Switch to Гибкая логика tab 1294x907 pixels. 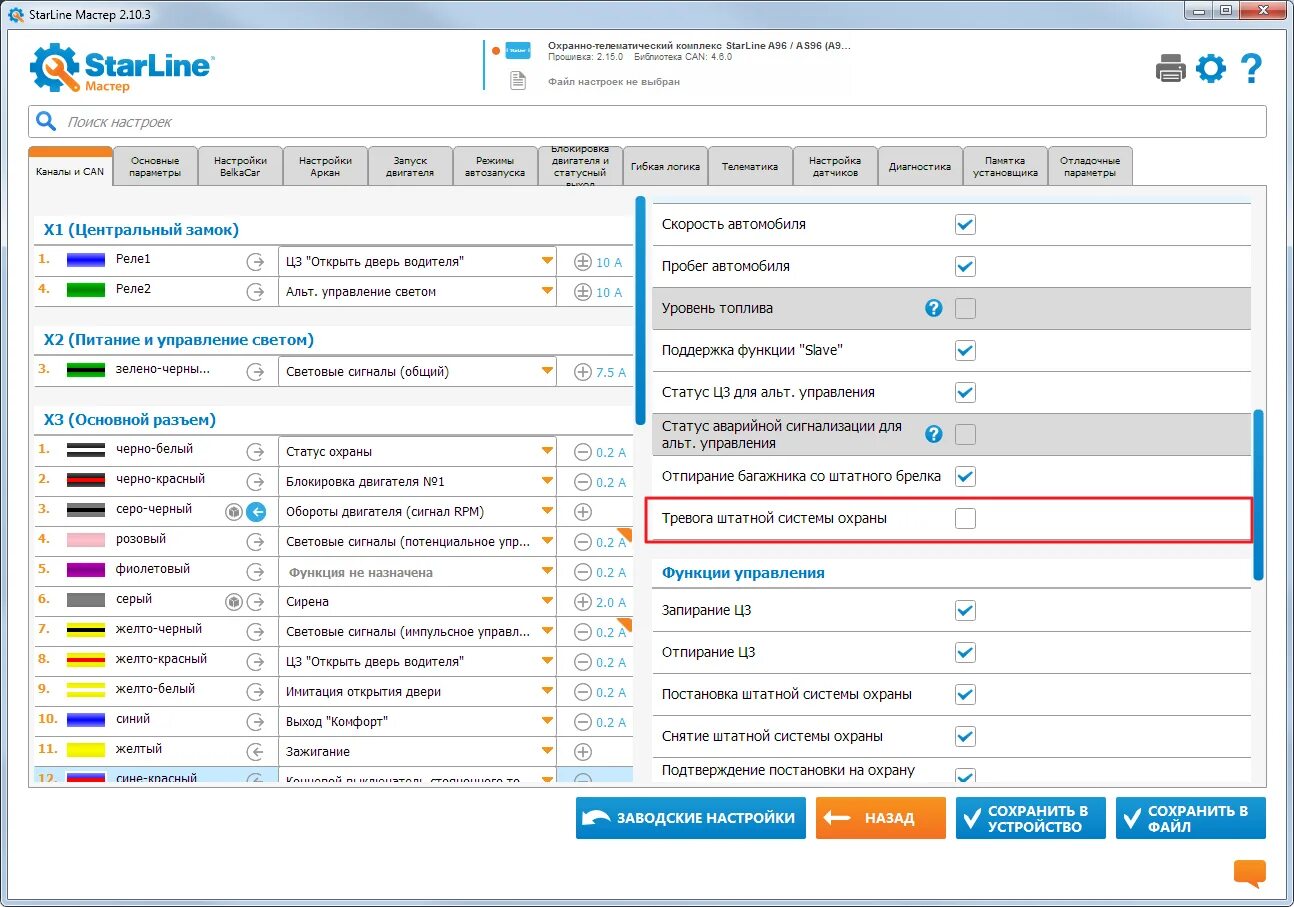pos(665,166)
